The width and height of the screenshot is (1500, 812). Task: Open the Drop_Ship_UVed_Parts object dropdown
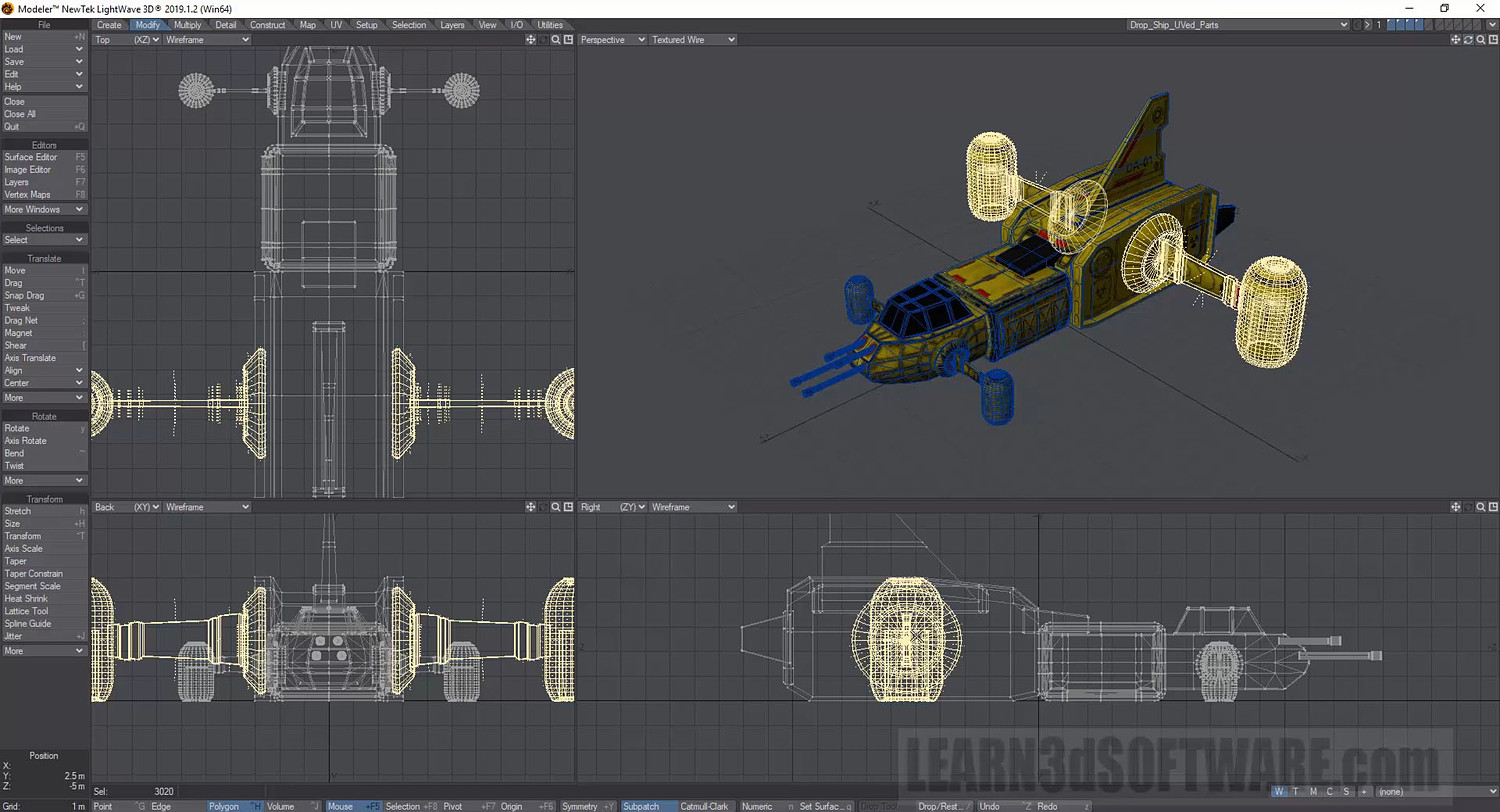tap(1237, 24)
